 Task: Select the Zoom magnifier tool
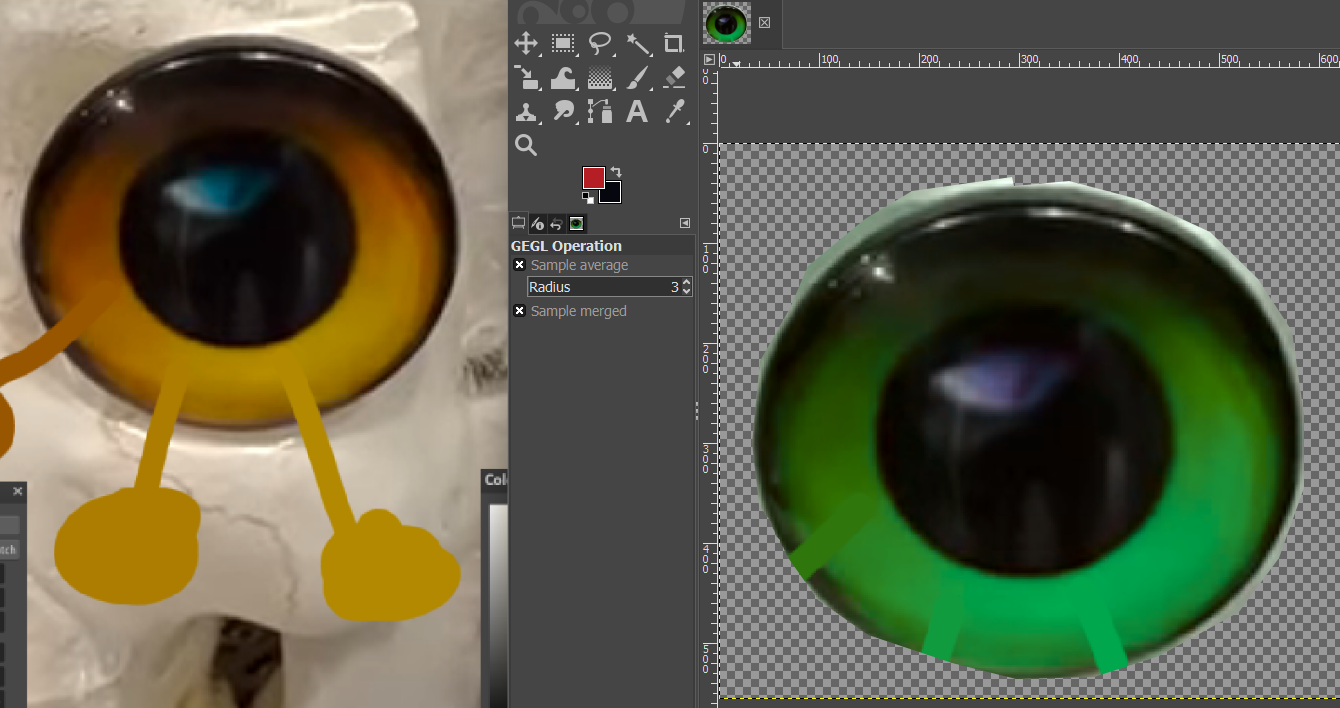526,146
